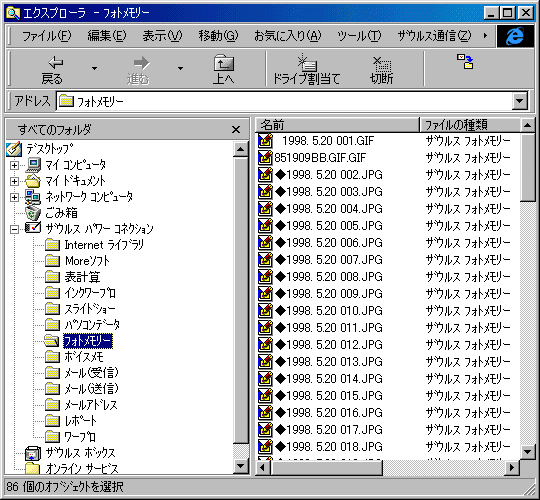This screenshot has height=500, width=540.
Task: Expand the マイ コンピュータ tree node
Action: [14, 165]
